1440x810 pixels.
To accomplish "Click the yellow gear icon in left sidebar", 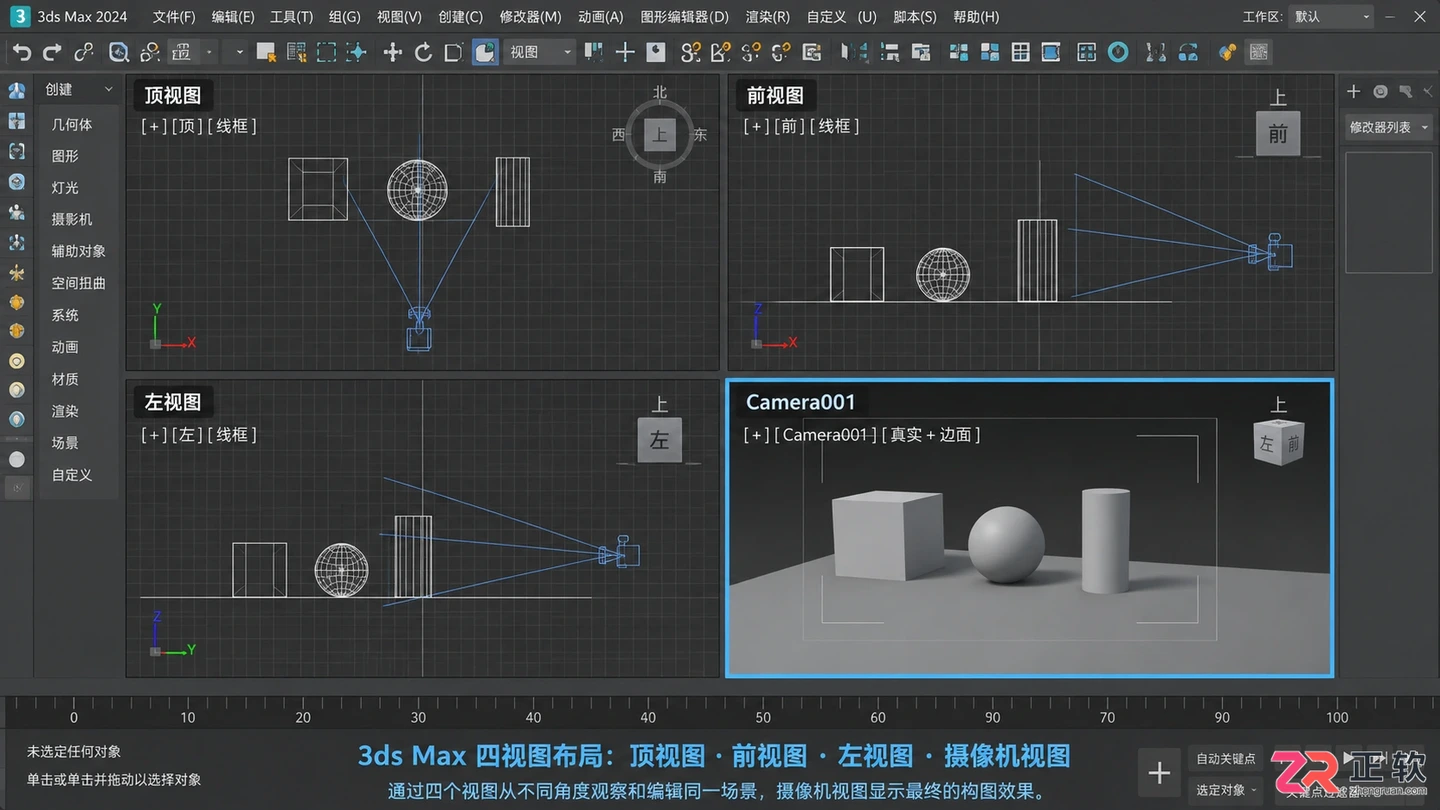I will 17,302.
